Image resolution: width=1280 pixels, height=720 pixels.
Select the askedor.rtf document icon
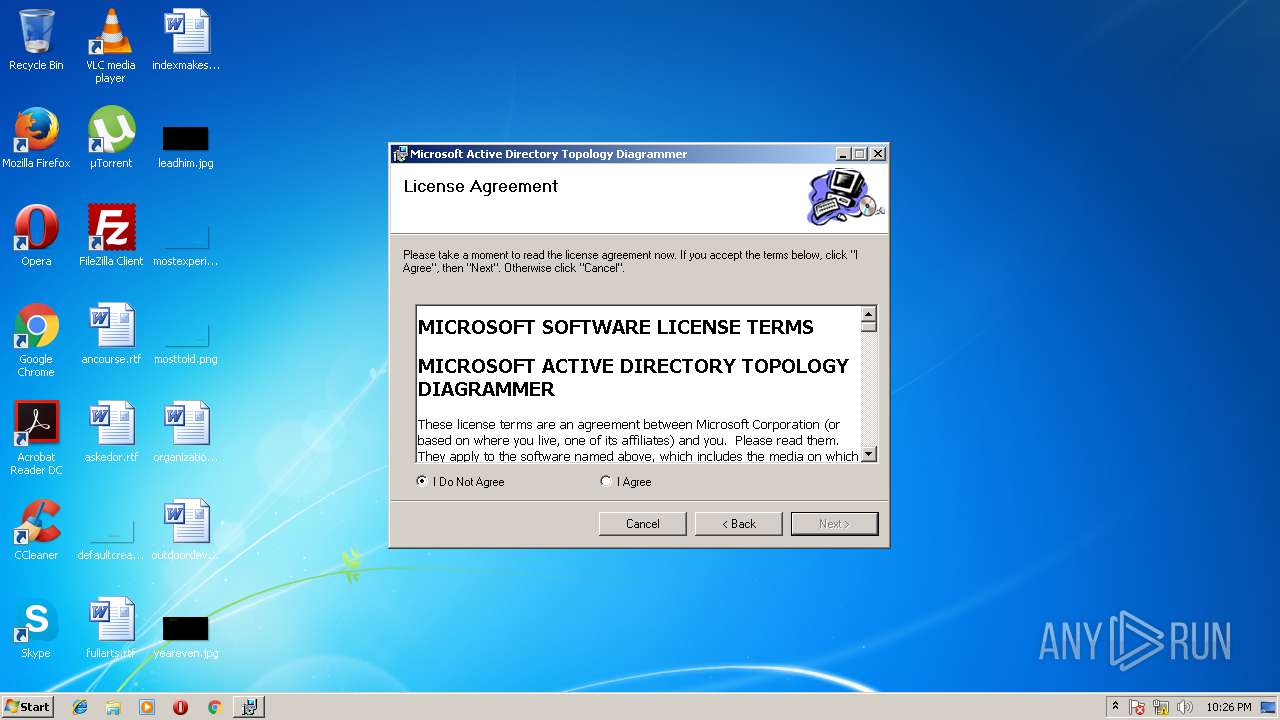tap(110, 432)
